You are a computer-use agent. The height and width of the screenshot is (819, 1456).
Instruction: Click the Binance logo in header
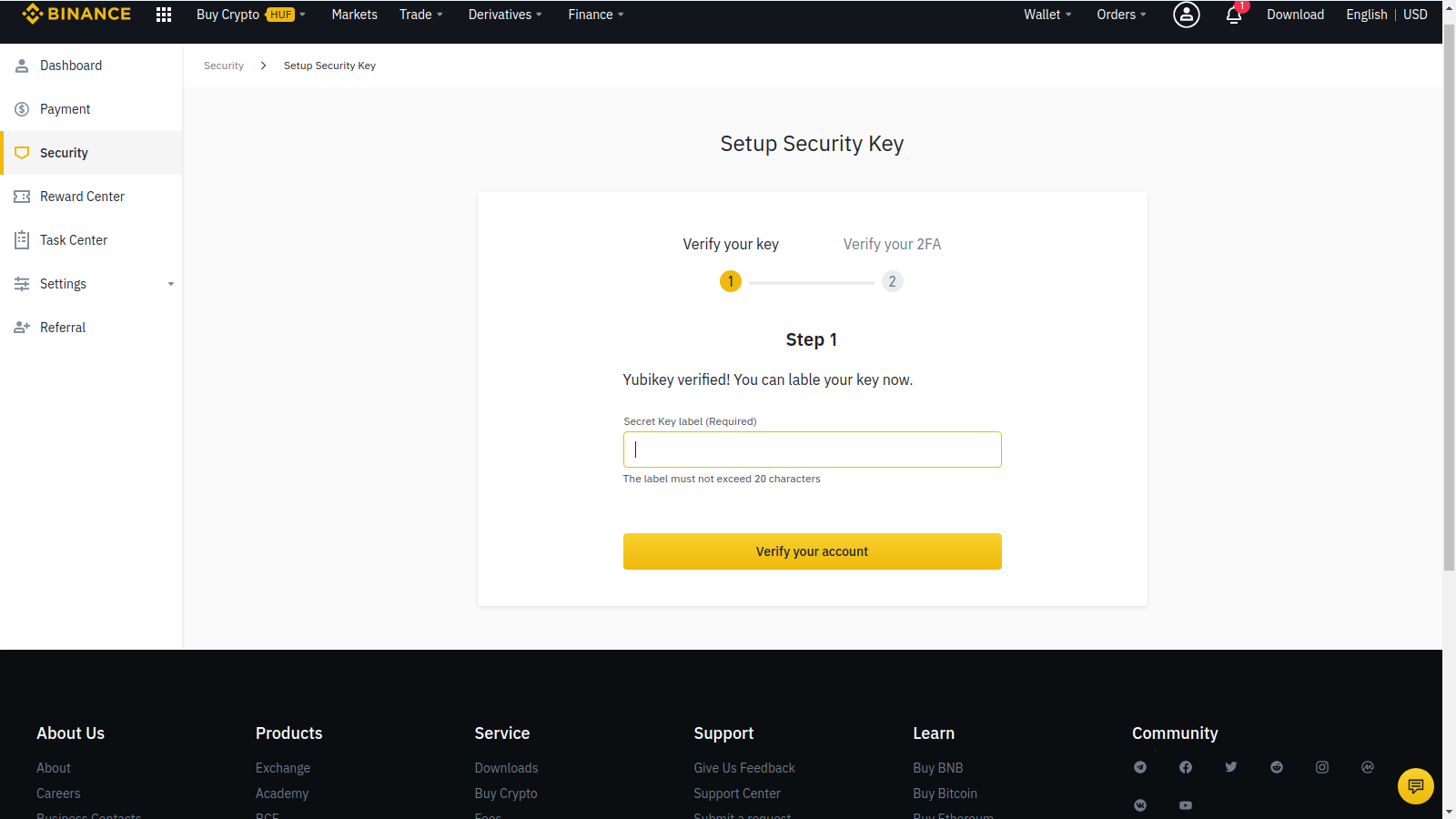(76, 15)
